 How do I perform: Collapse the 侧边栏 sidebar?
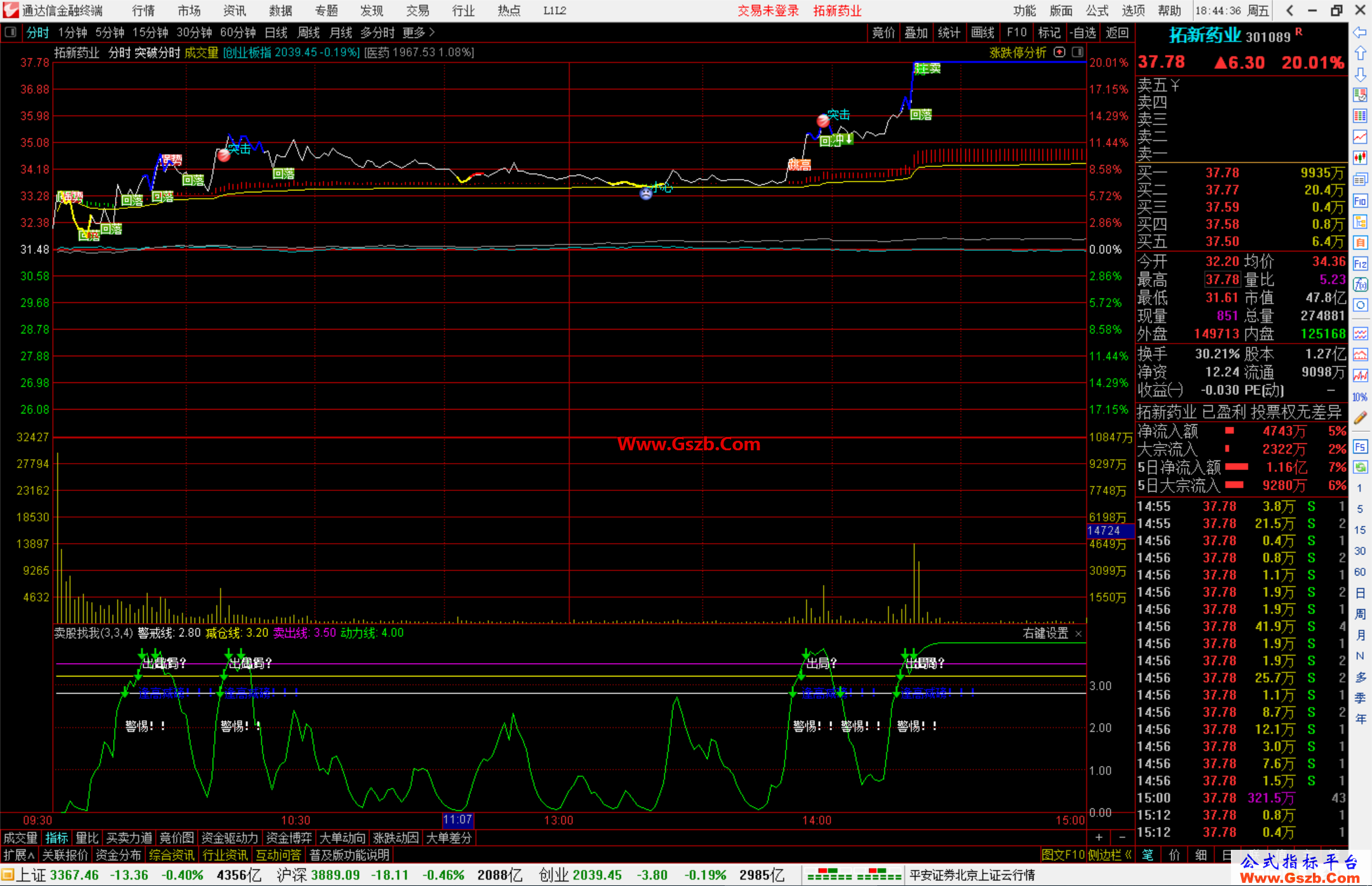[1110, 855]
